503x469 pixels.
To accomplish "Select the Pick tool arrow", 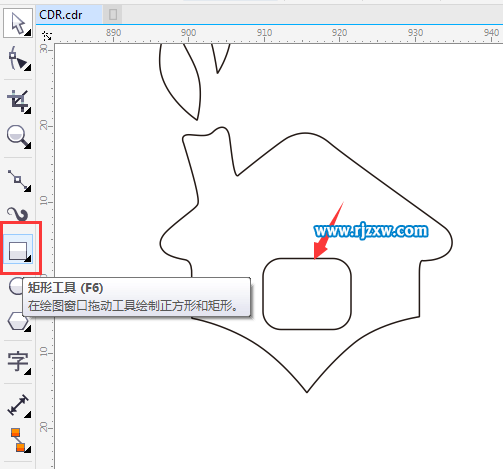I will point(18,23).
